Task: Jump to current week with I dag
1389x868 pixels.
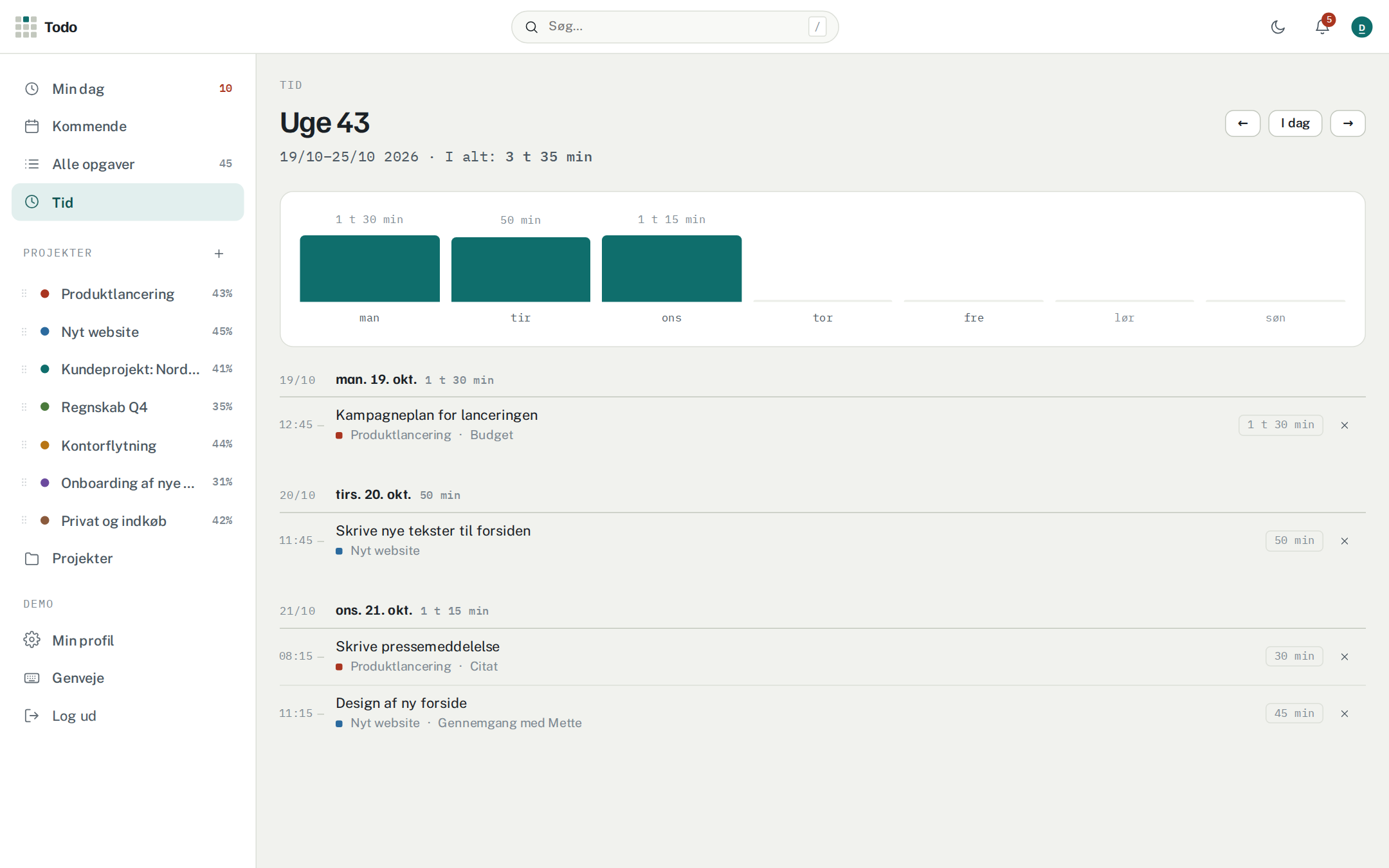Action: pos(1295,123)
